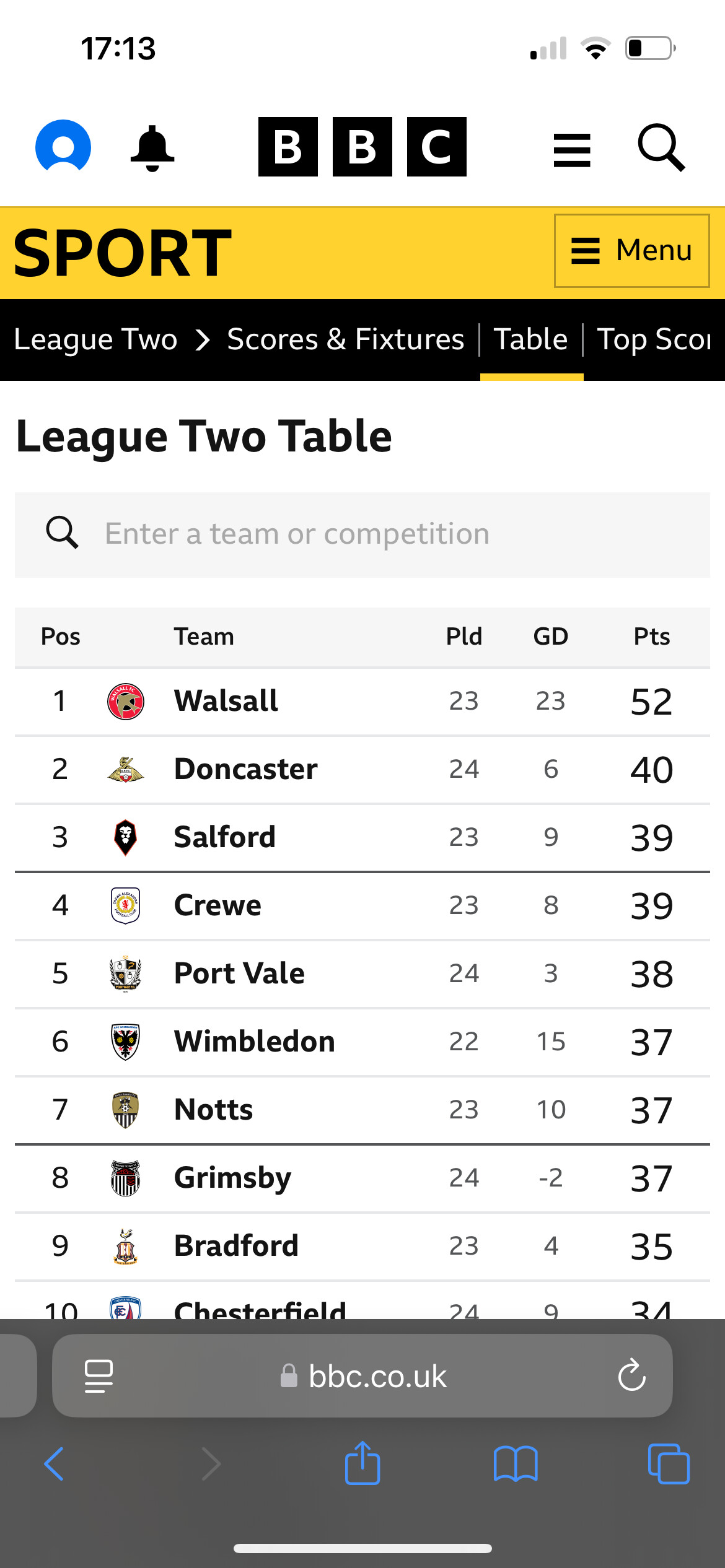Viewport: 725px width, 1568px height.
Task: Tap the Safari share icon
Action: (362, 1463)
